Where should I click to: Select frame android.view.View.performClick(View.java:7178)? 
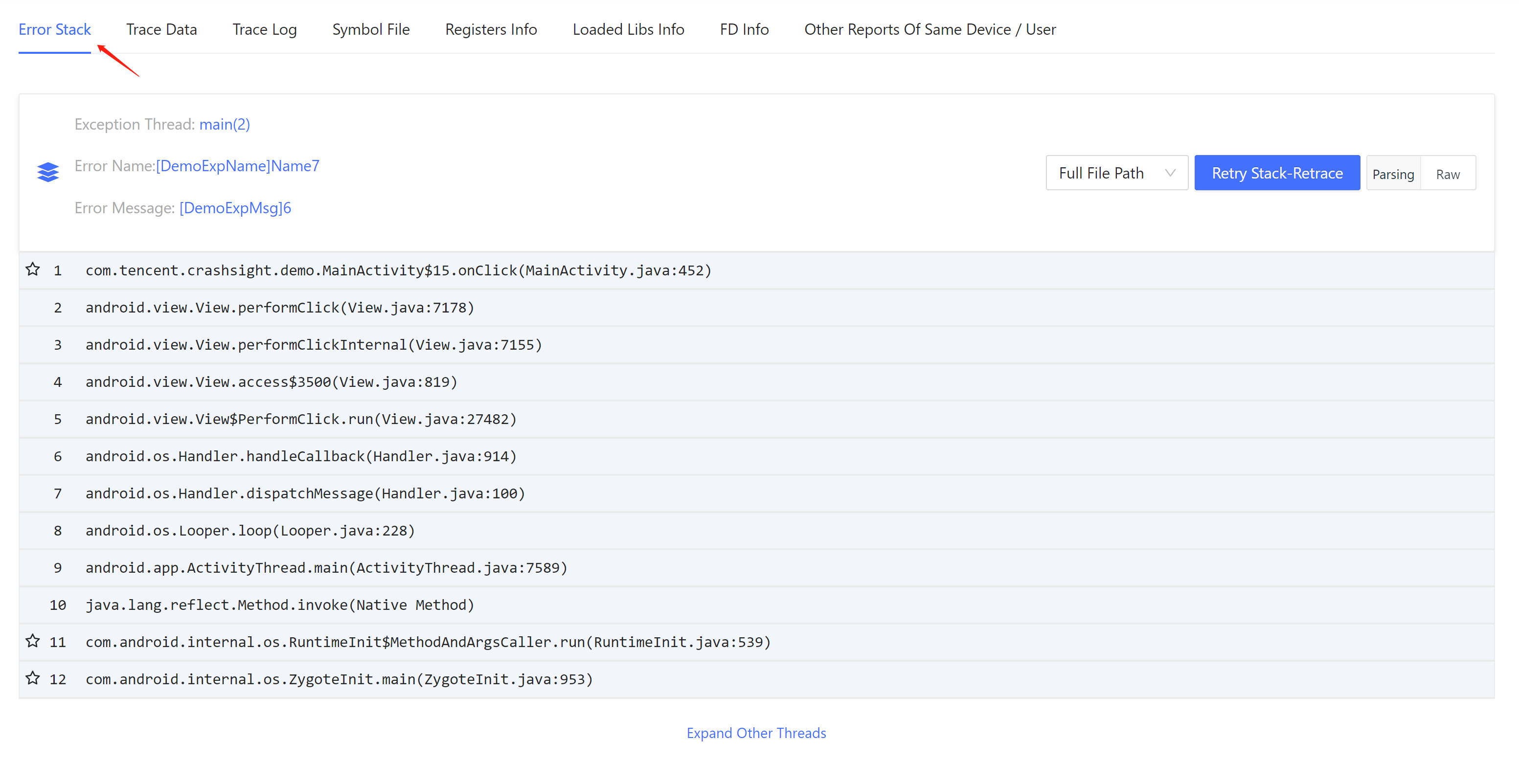756,308
